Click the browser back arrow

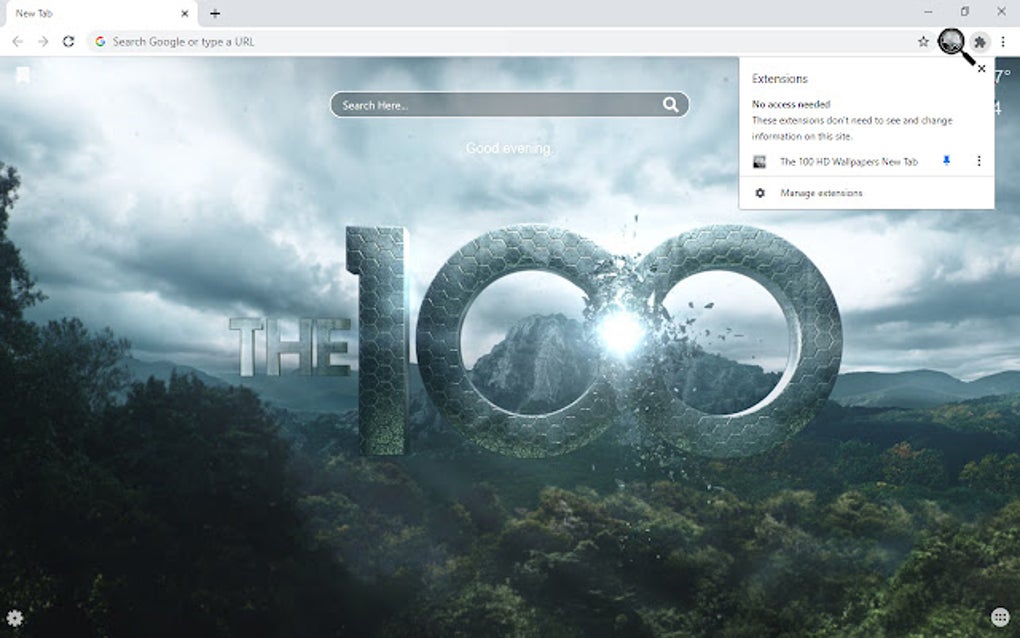tap(18, 42)
